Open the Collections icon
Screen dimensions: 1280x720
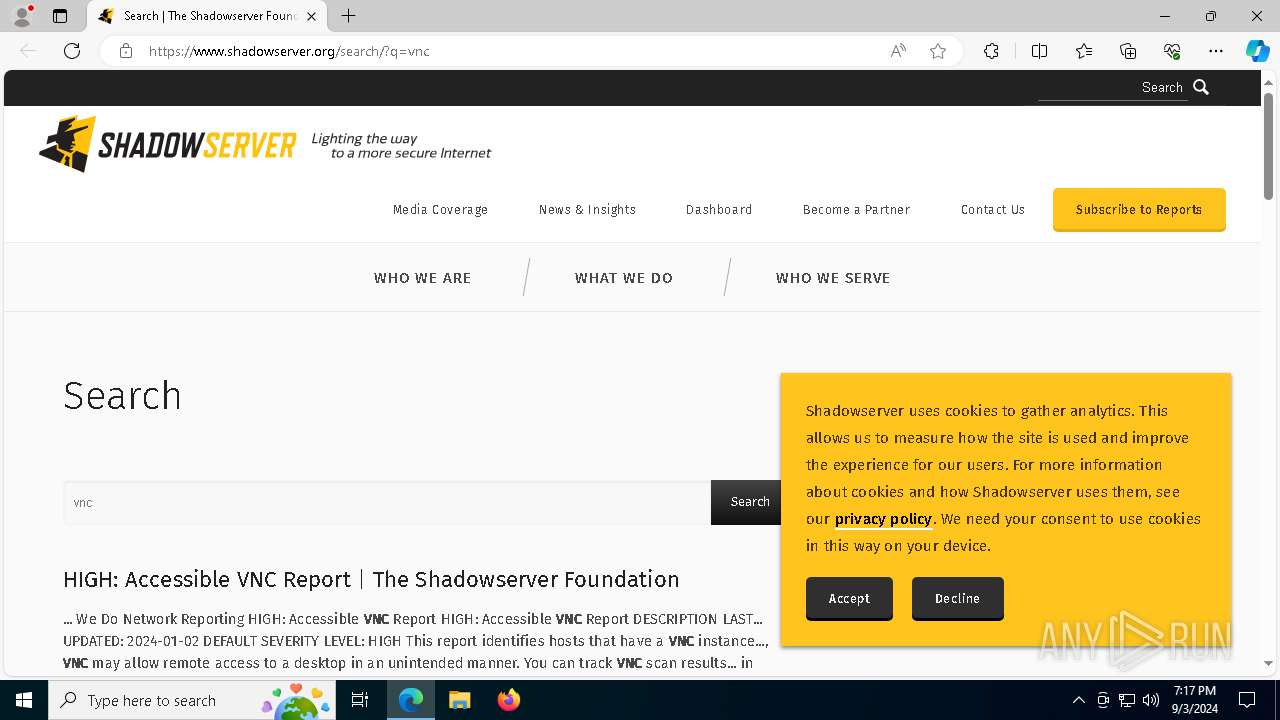click(1128, 51)
